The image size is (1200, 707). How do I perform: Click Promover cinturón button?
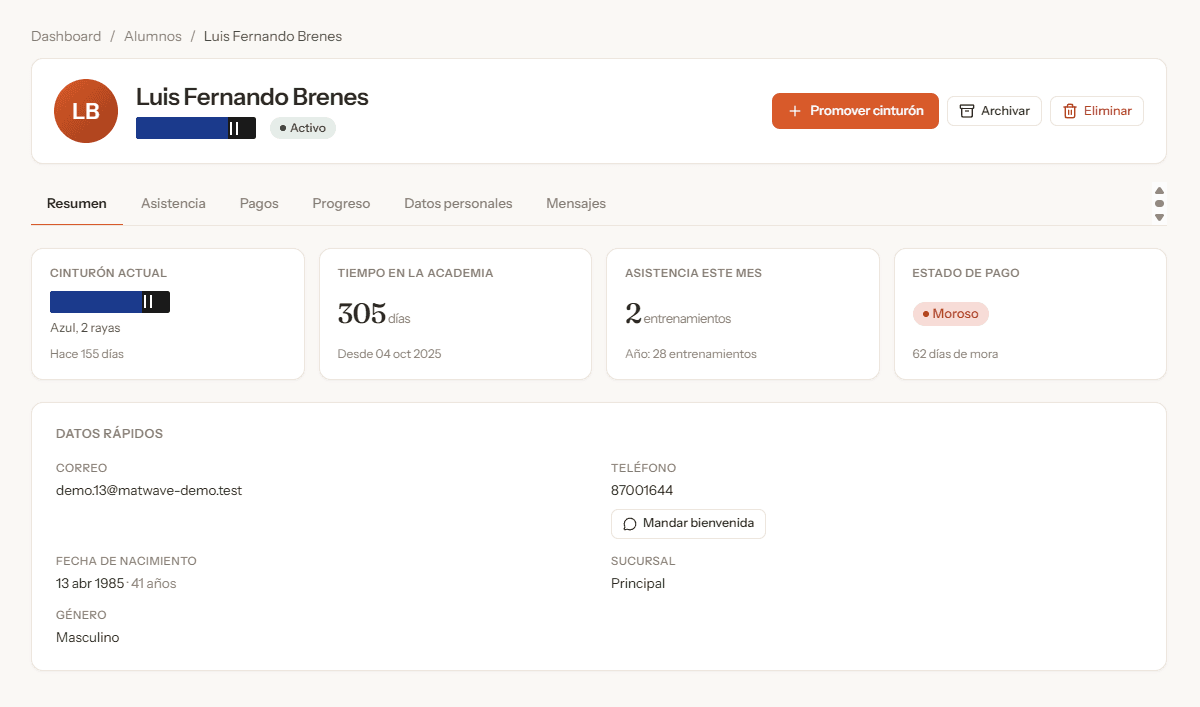point(855,111)
